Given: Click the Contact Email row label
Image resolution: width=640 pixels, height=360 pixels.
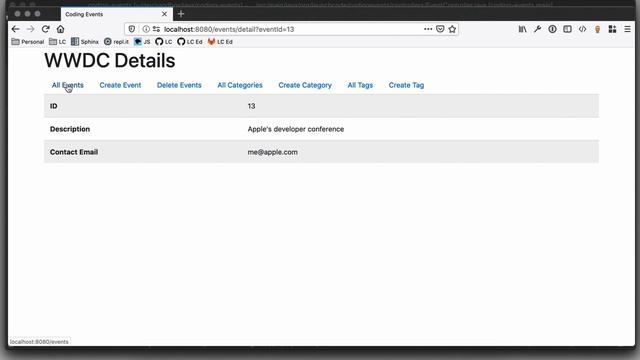Looking at the screenshot, I should pos(74,152).
